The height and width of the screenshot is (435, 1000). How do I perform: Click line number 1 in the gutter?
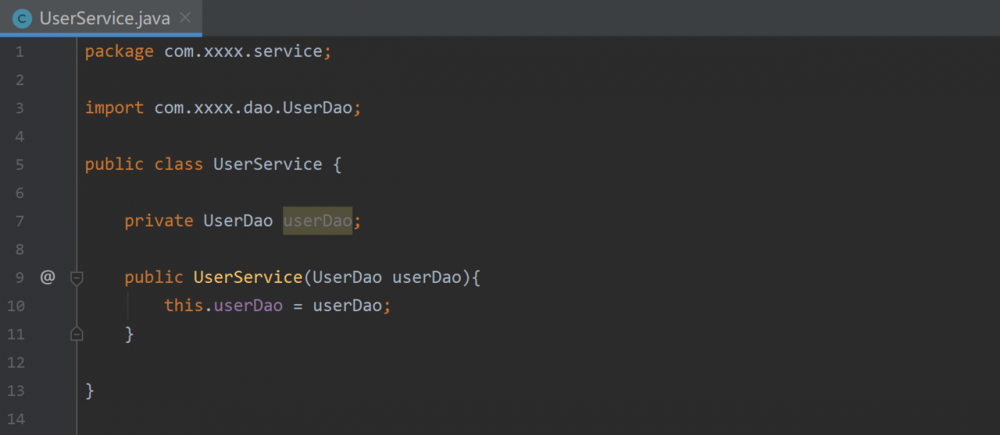20,51
